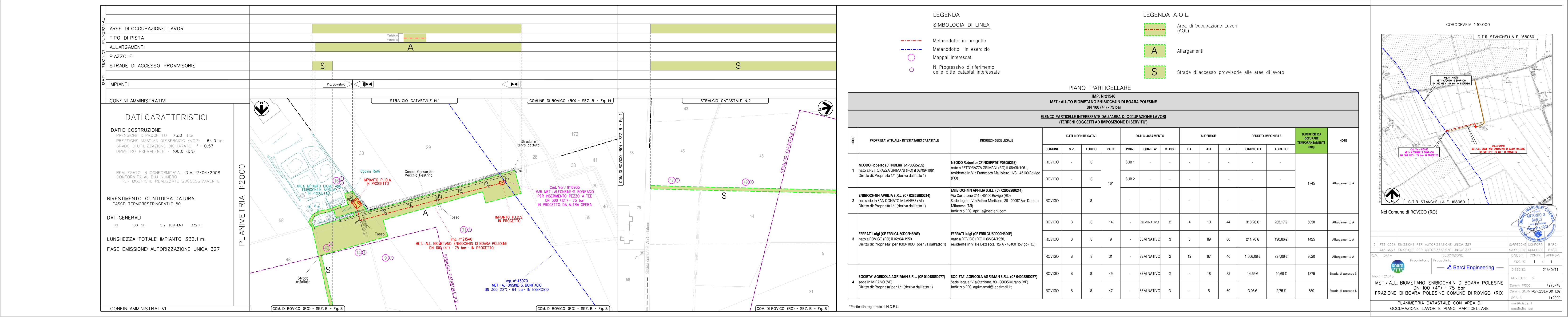
Task: Click the blue Metanodotto in esercizio legend line
Action: tap(911, 49)
